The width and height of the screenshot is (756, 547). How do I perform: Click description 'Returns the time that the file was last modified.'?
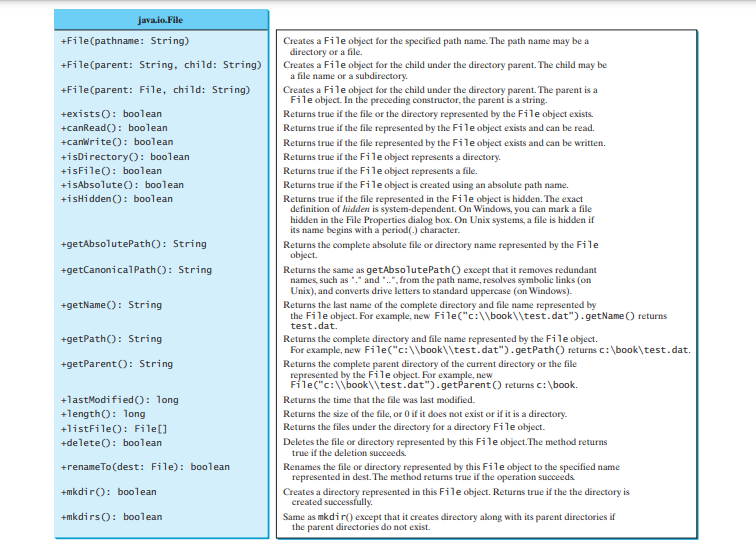(x=379, y=400)
